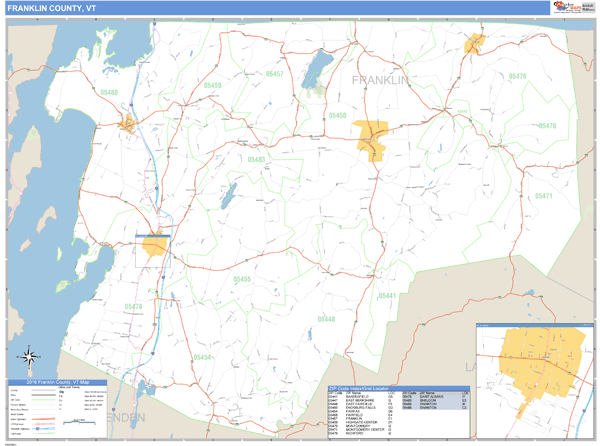Select ZIP code label 05455
This screenshot has height=446, width=600.
pyautogui.click(x=242, y=279)
